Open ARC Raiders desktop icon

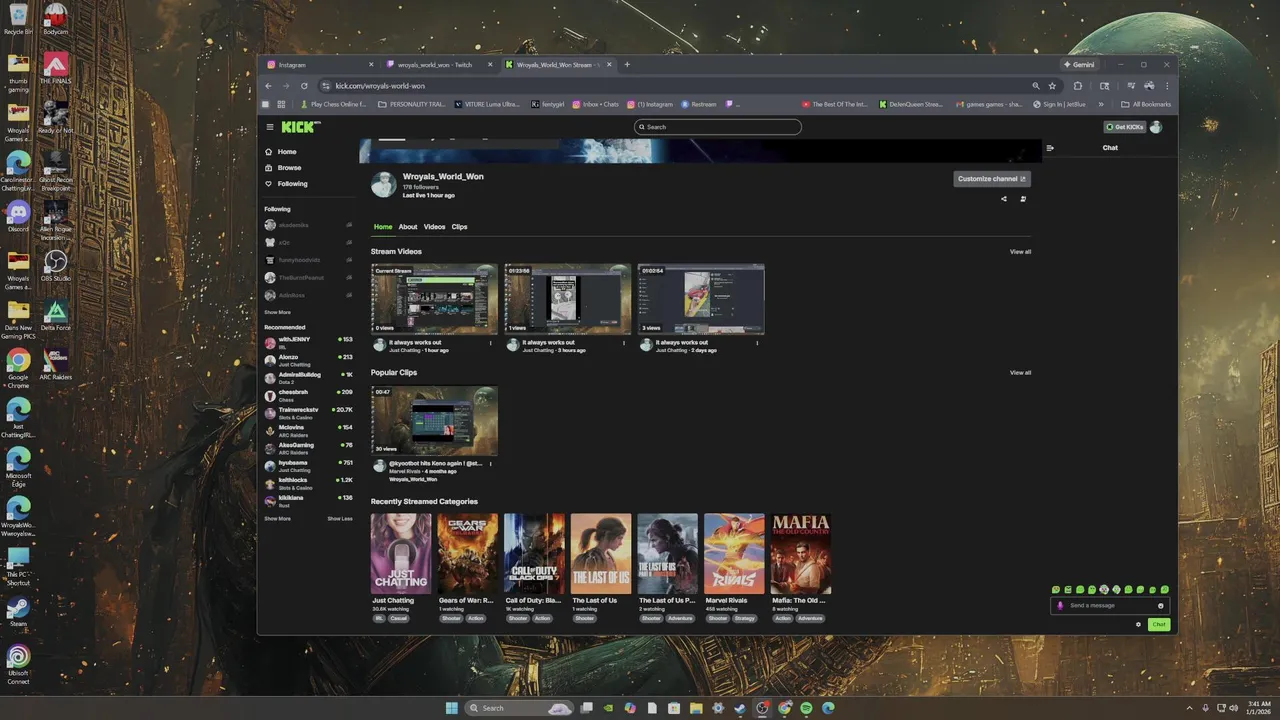tap(56, 363)
